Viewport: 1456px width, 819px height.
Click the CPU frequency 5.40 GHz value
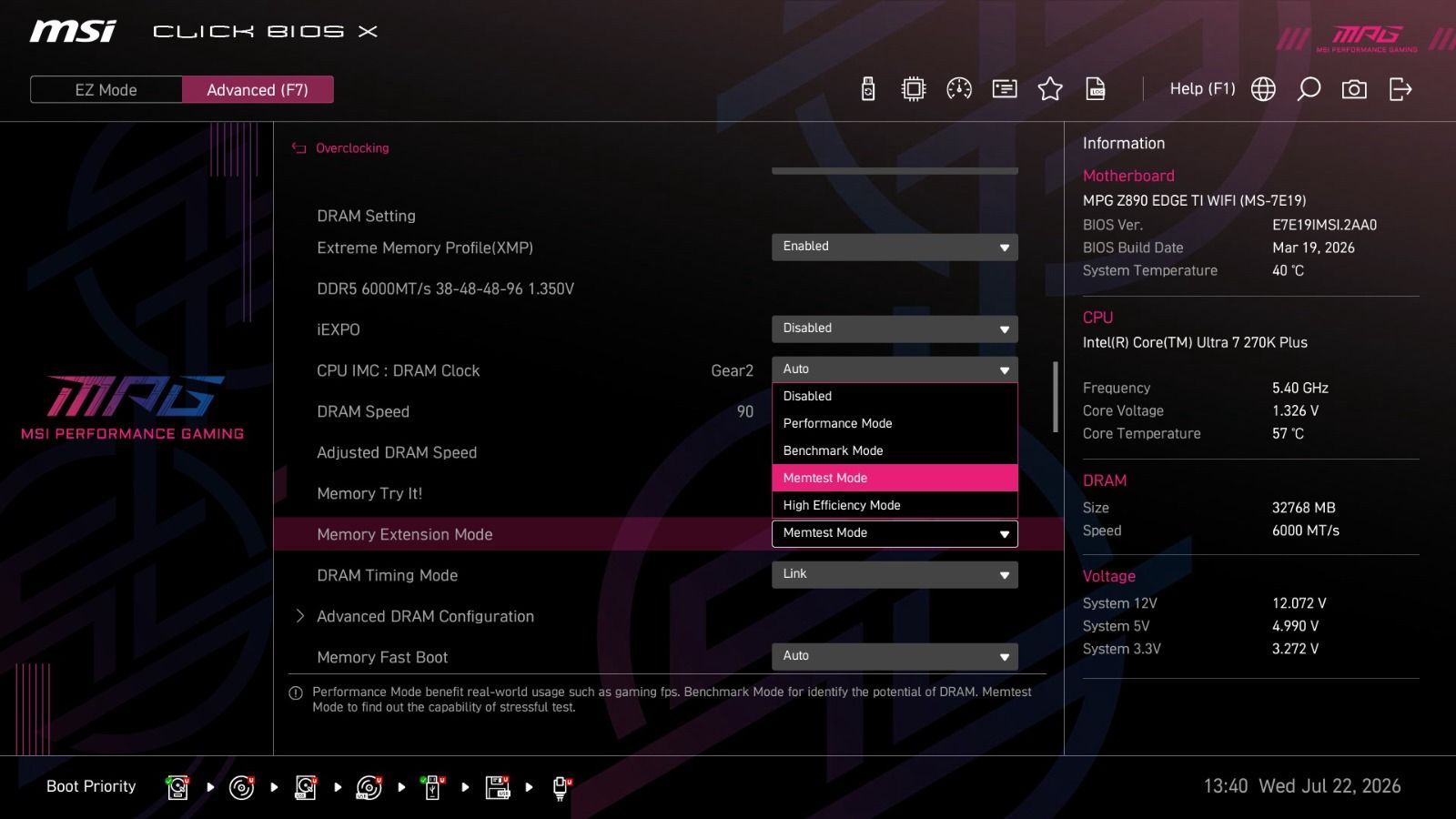pos(1300,388)
